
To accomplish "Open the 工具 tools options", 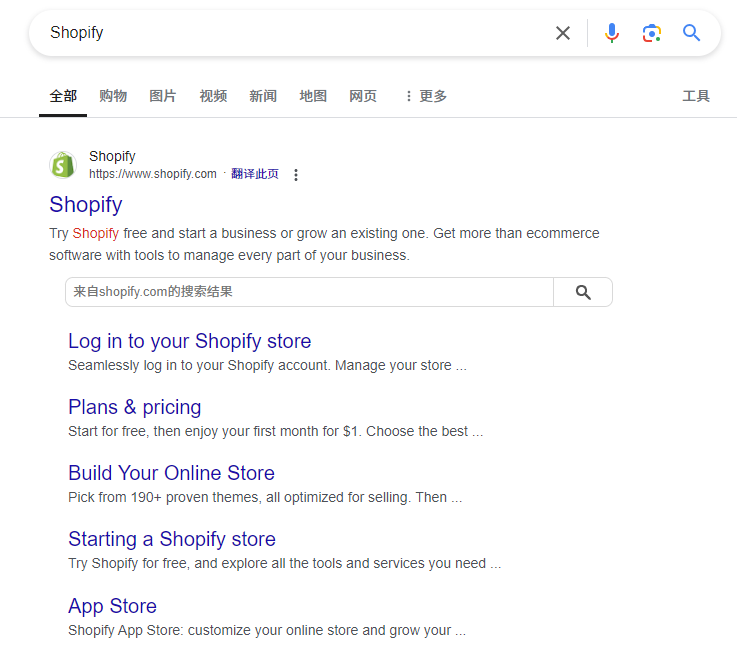I will [x=696, y=96].
